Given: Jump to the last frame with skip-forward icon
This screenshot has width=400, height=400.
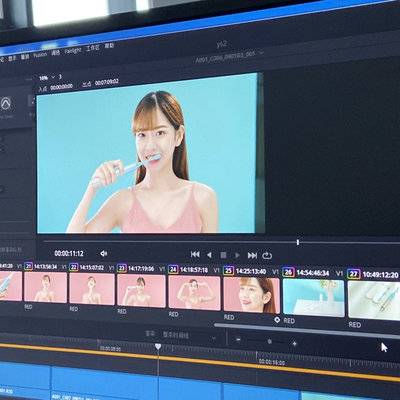Looking at the screenshot, I should coord(252,256).
